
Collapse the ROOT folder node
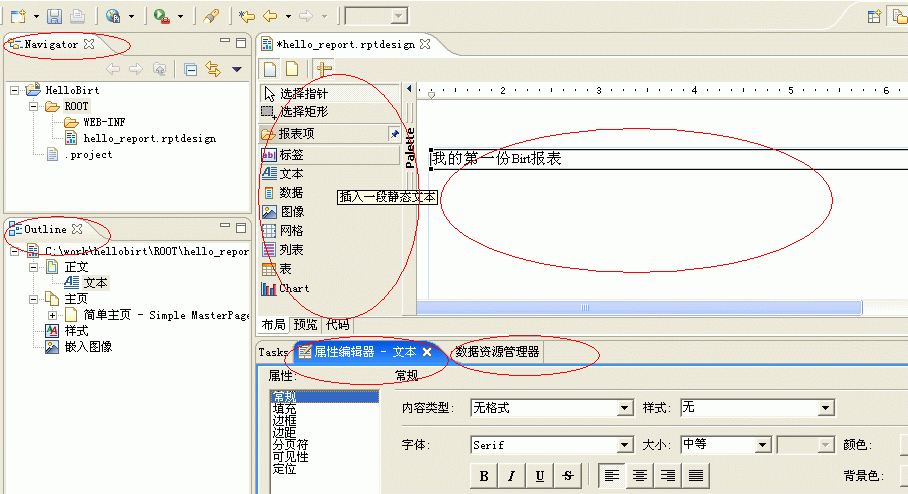click(x=34, y=107)
